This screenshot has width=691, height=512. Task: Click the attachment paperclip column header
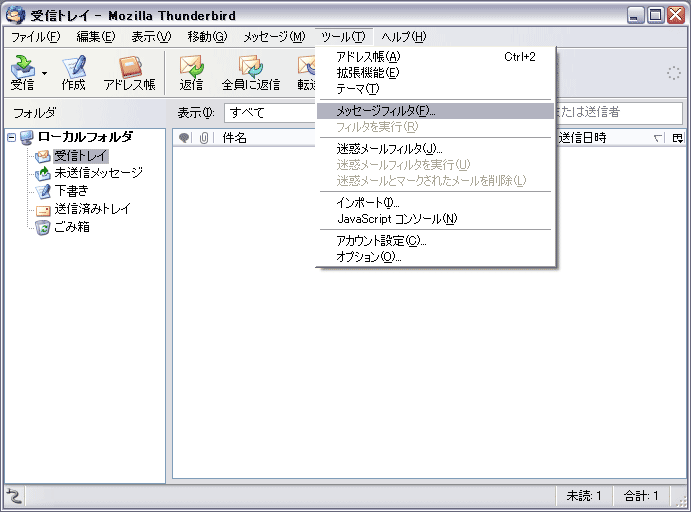pos(204,138)
